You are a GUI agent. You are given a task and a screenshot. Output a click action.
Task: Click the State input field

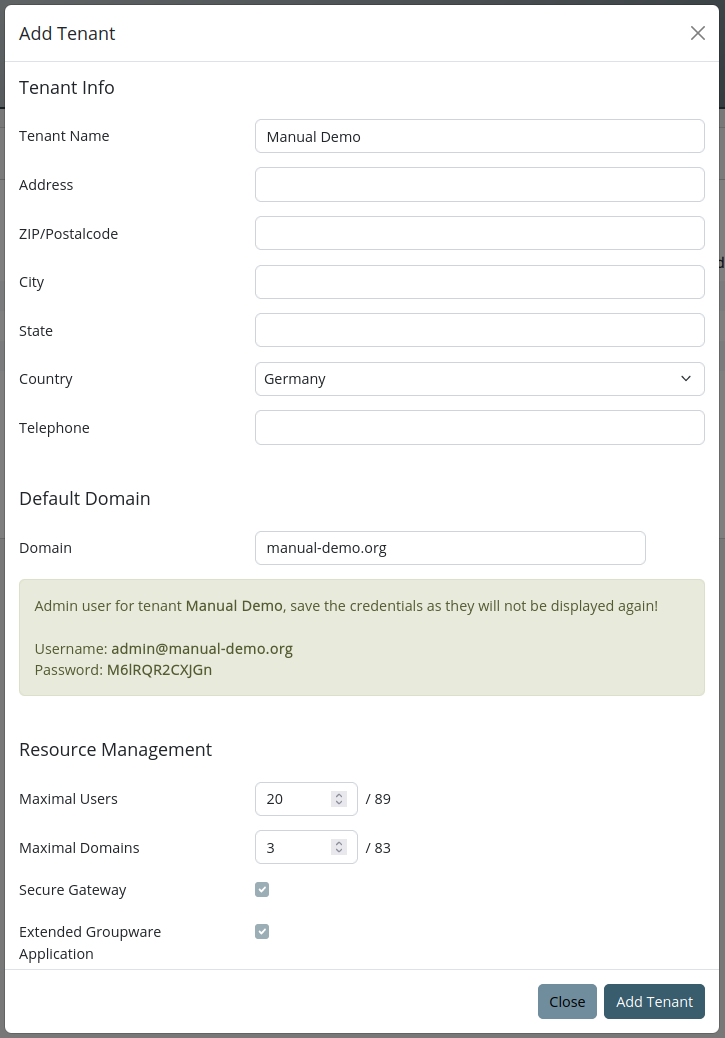[479, 330]
